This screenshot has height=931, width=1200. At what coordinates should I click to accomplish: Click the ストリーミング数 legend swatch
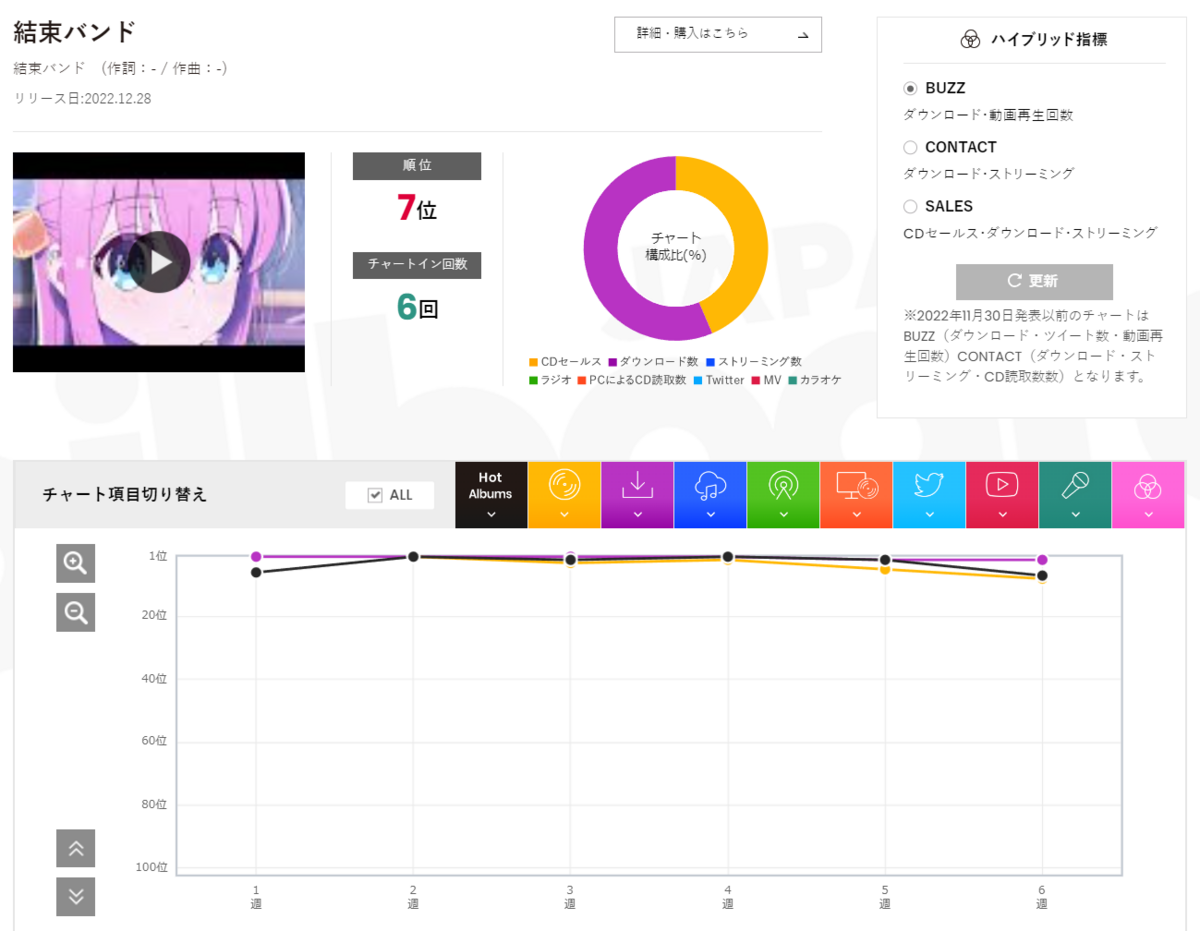tap(710, 362)
